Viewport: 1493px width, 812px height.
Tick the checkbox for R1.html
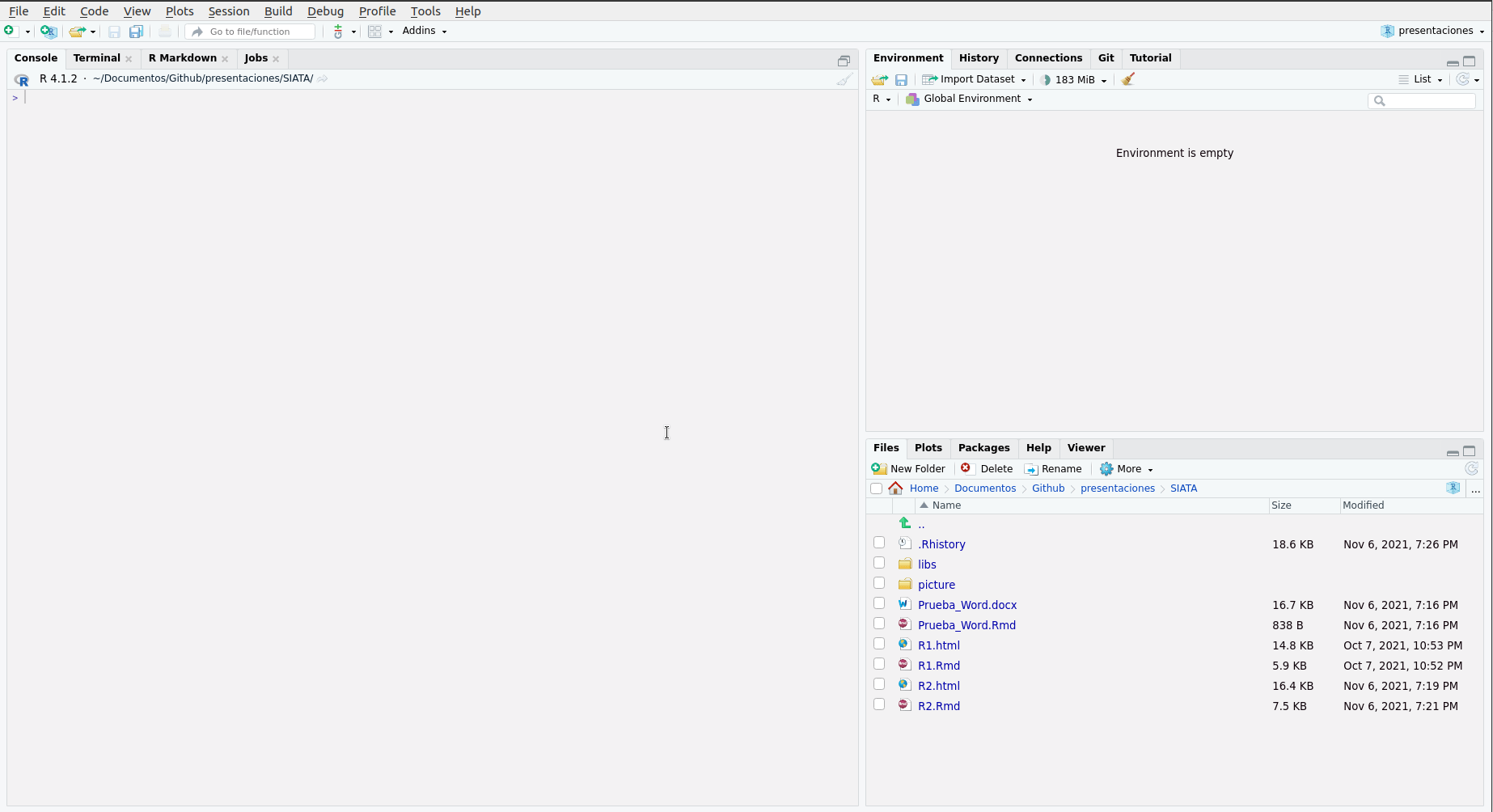879,644
